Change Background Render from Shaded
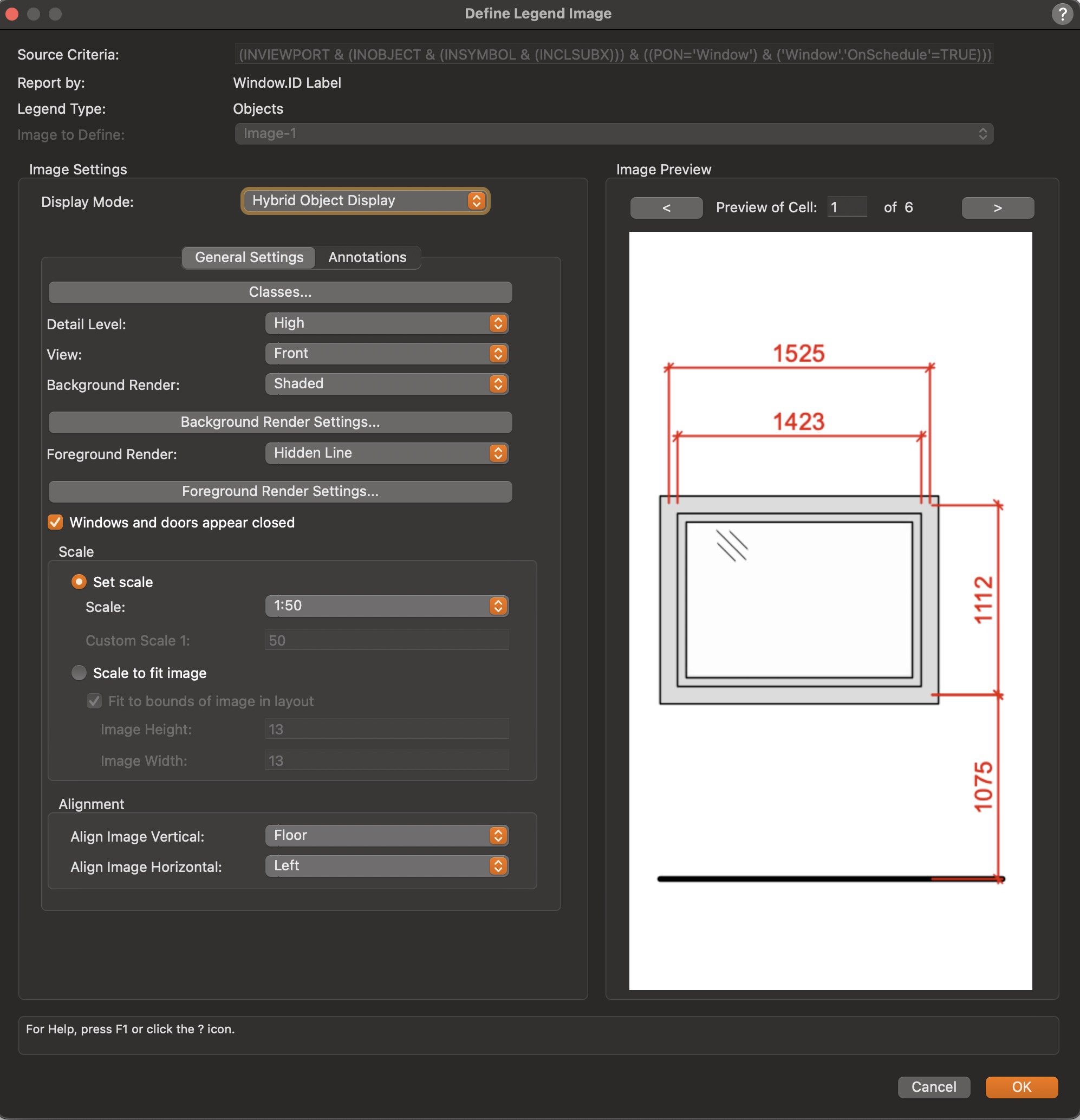This screenshot has height=1120, width=1080. coord(386,384)
